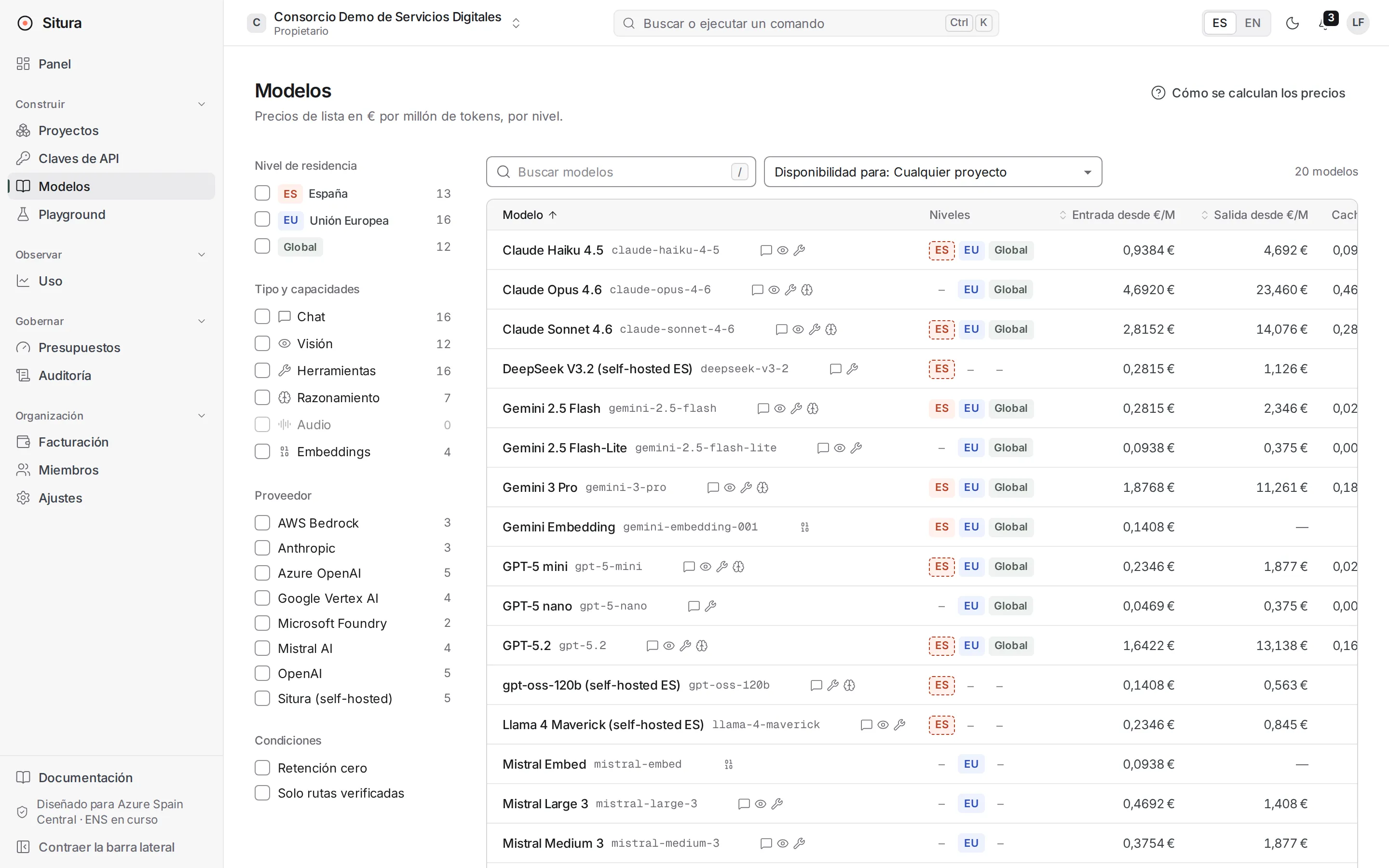
Task: Click the vision eye icon for Claude Haiku 4.5
Action: coord(782,250)
